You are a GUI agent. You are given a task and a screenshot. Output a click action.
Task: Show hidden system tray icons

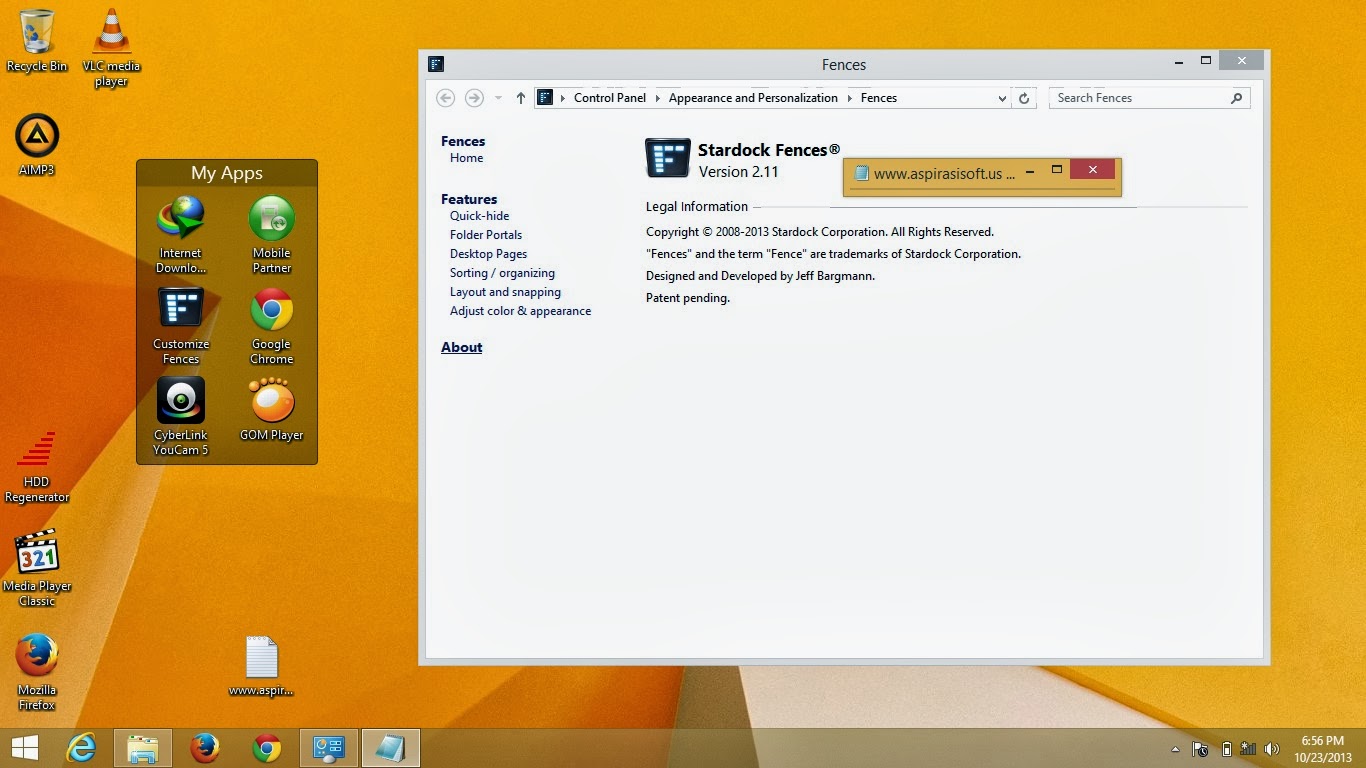(x=1175, y=749)
